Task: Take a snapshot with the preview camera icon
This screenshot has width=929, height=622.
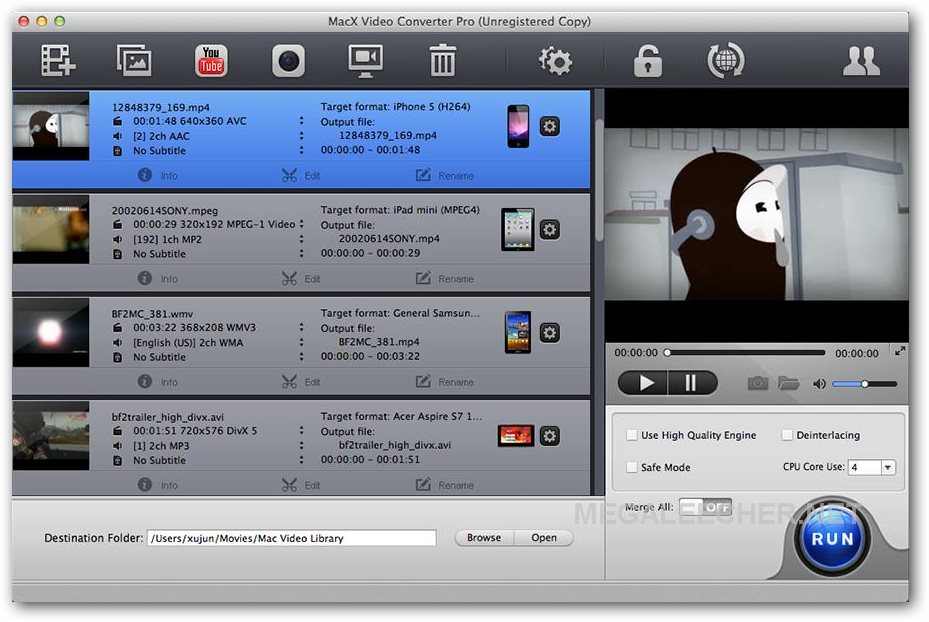Action: pyautogui.click(x=757, y=383)
